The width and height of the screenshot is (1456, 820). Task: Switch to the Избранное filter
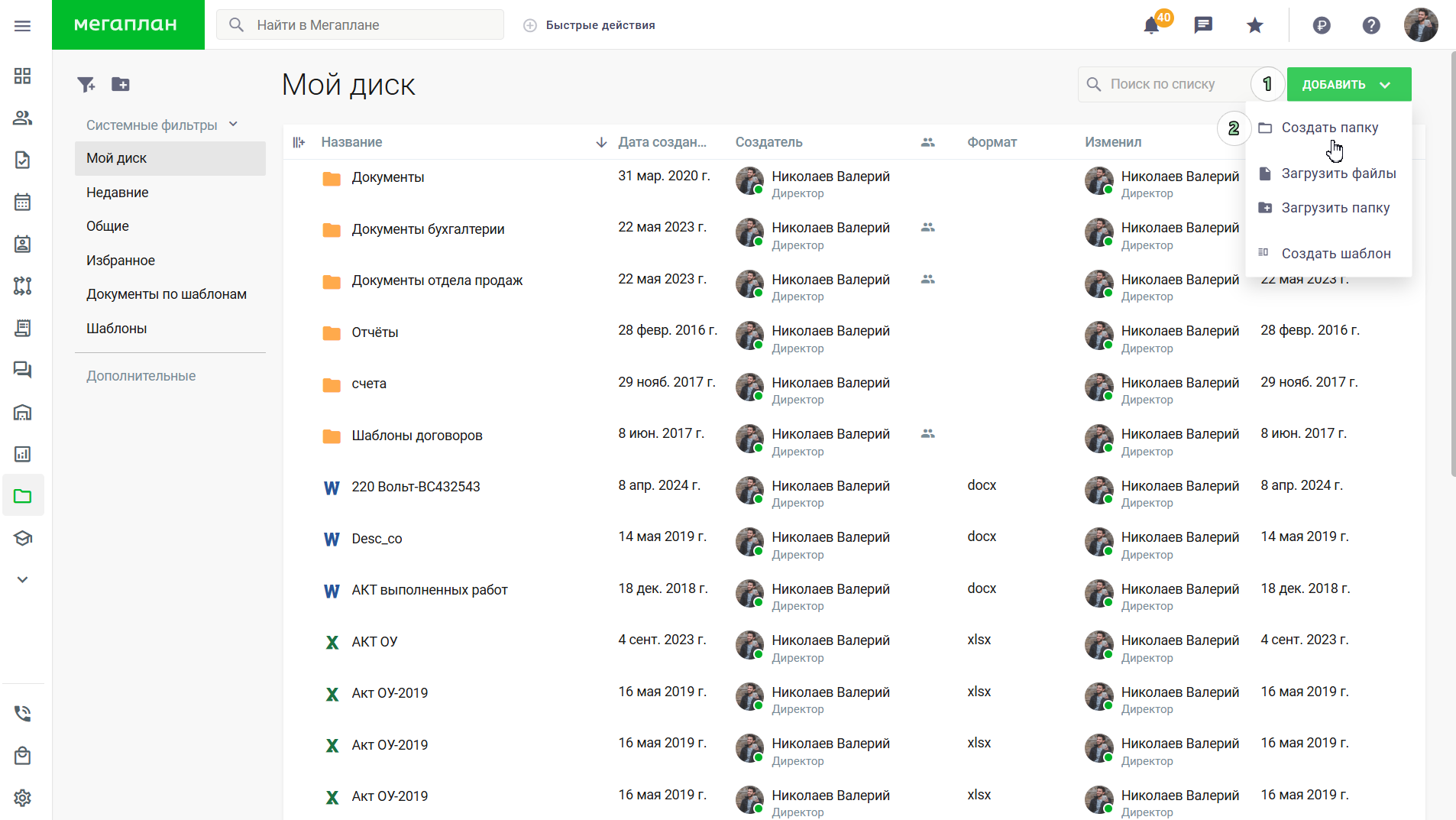pyautogui.click(x=170, y=261)
